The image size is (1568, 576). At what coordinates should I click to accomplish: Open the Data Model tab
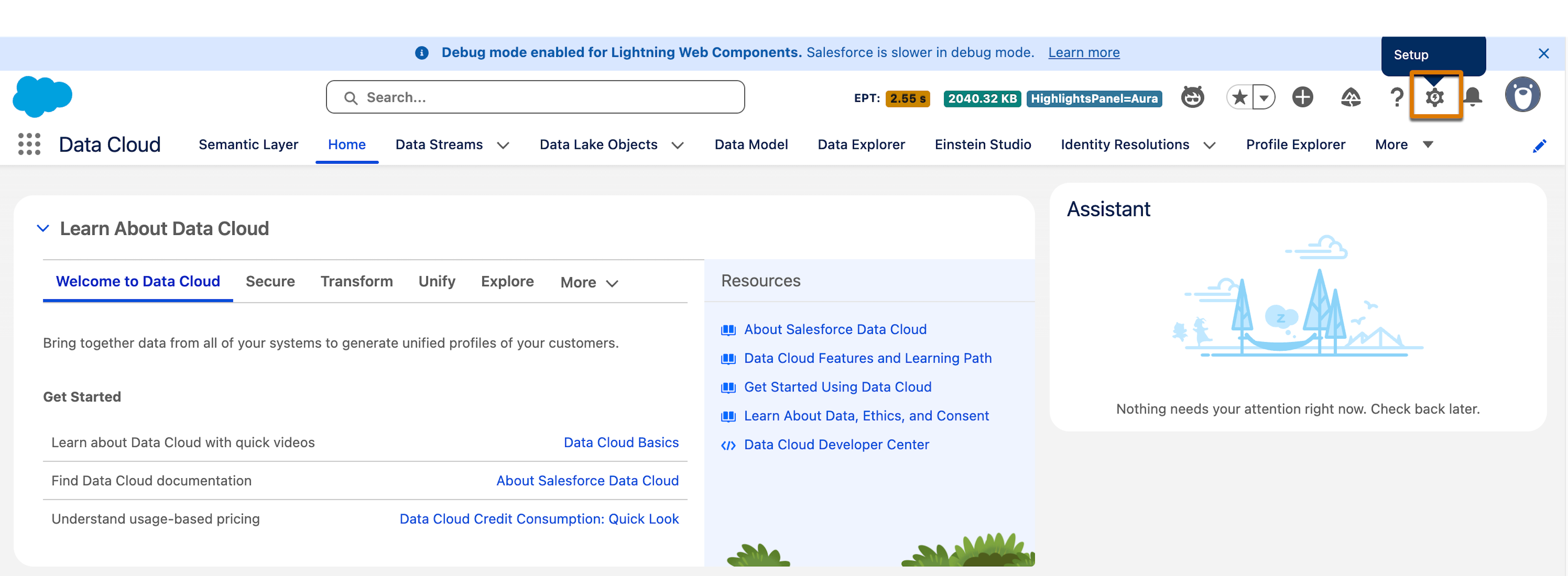(x=751, y=145)
